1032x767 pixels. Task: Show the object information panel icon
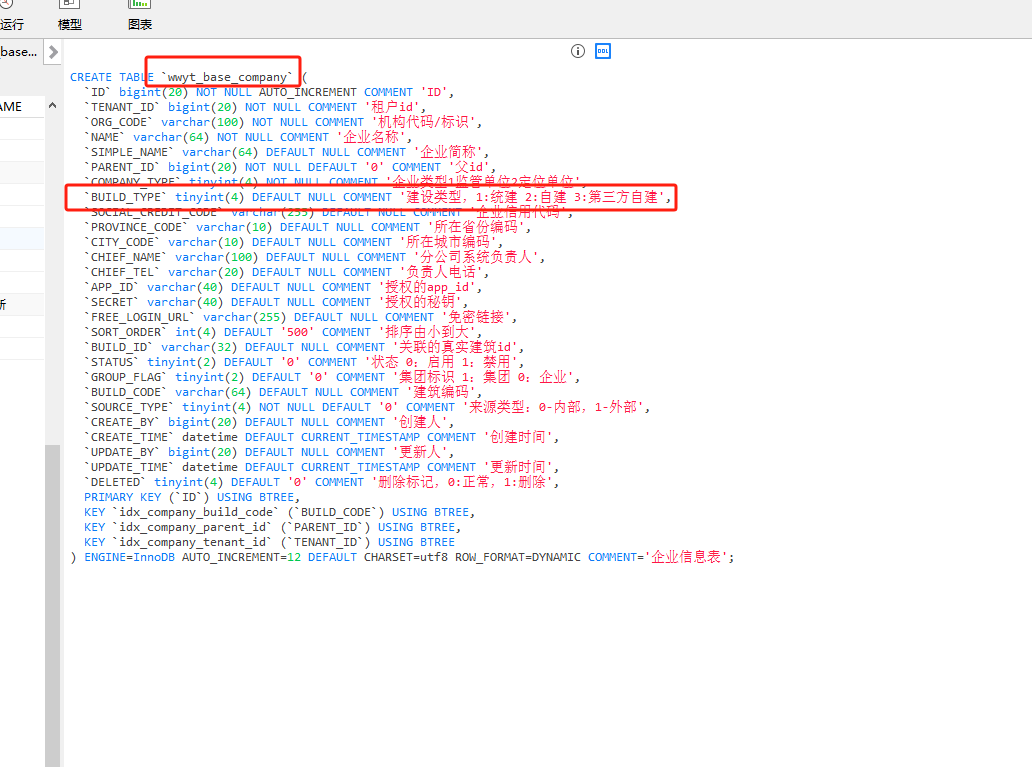point(578,51)
